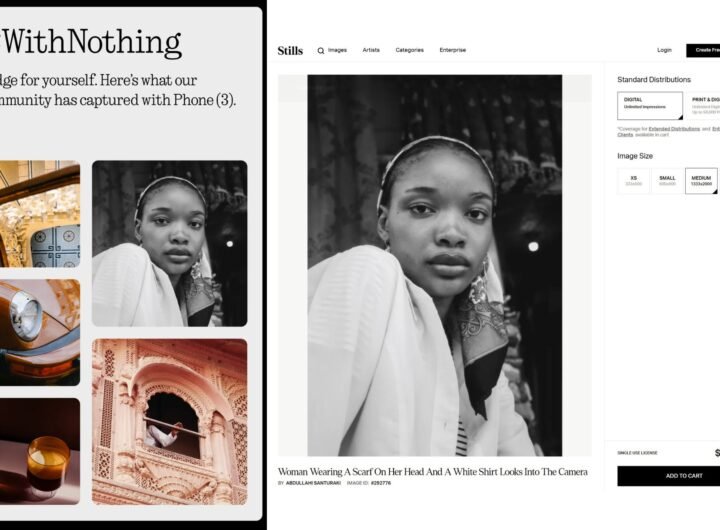Open the amber drink glass thumbnail
This screenshot has height=530, width=720.
click(39, 451)
